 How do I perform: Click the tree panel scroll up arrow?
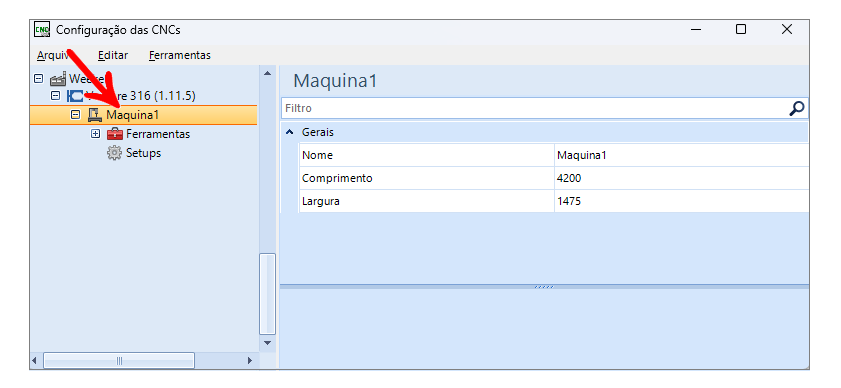(x=267, y=74)
